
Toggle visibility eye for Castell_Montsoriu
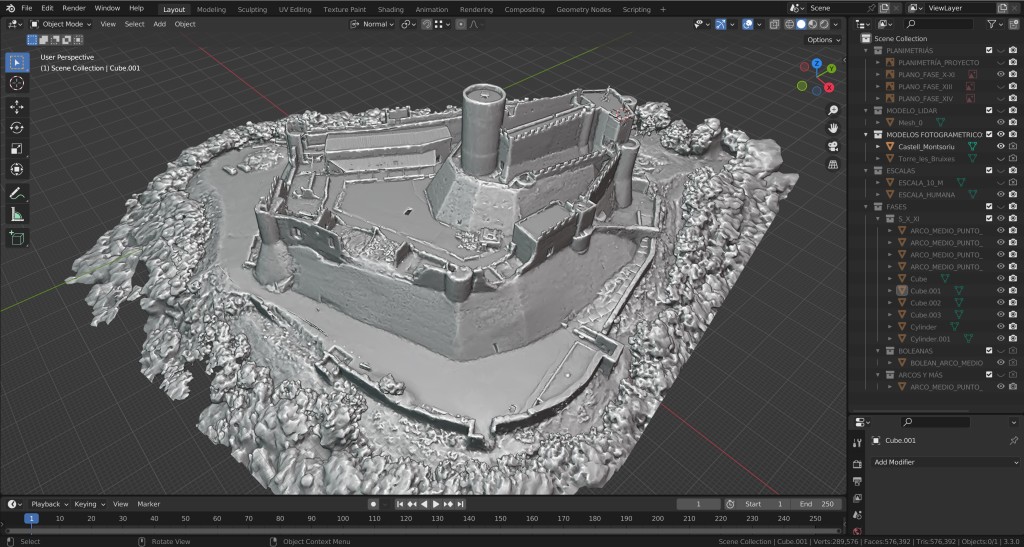[x=1000, y=147]
